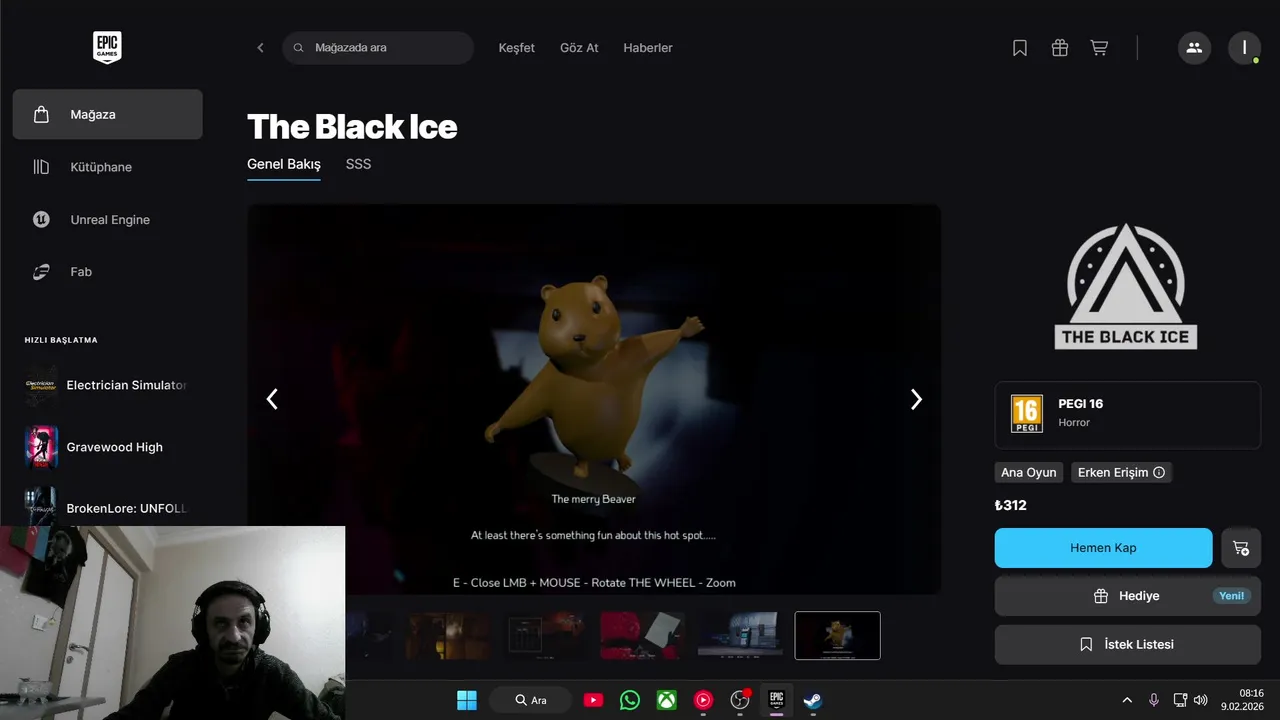Launch Electrician Simulator from quick launch
The image size is (1280, 720).
pyautogui.click(x=107, y=385)
